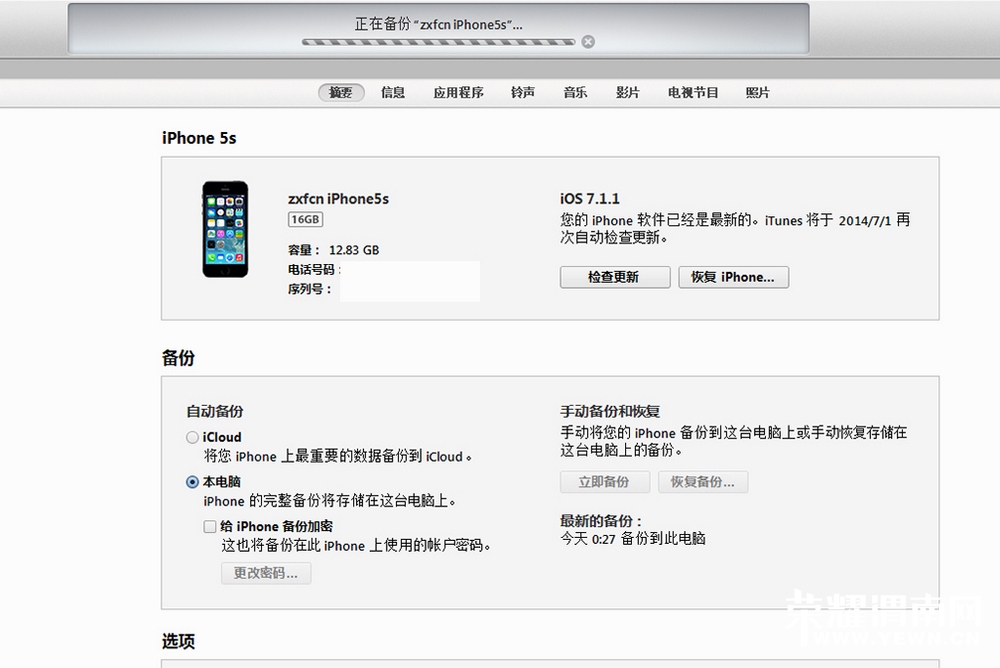
Task: Enable the 给 iPhone 备份加密 checkbox
Action: click(x=210, y=526)
